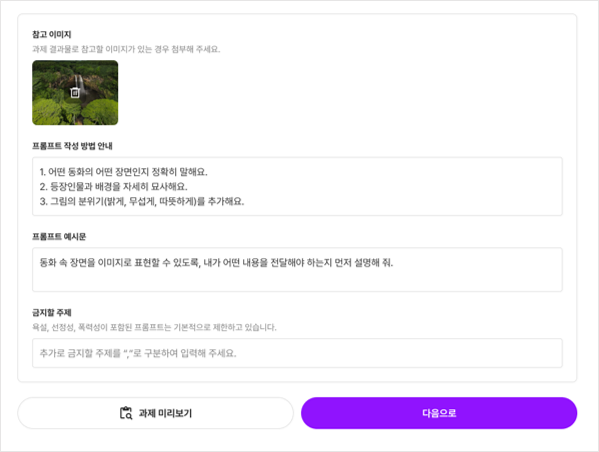Click the 참고 이미지 heading
The width and height of the screenshot is (599, 452).
[x=52, y=34]
